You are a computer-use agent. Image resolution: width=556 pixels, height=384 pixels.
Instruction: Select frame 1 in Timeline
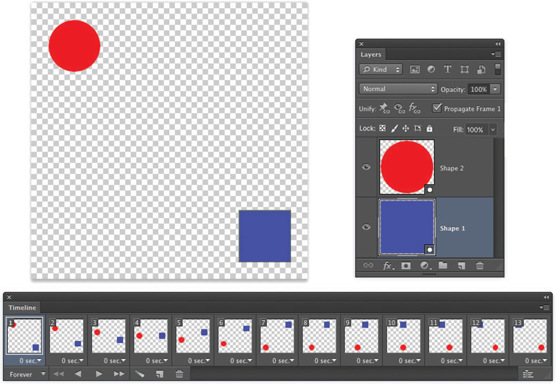click(24, 335)
